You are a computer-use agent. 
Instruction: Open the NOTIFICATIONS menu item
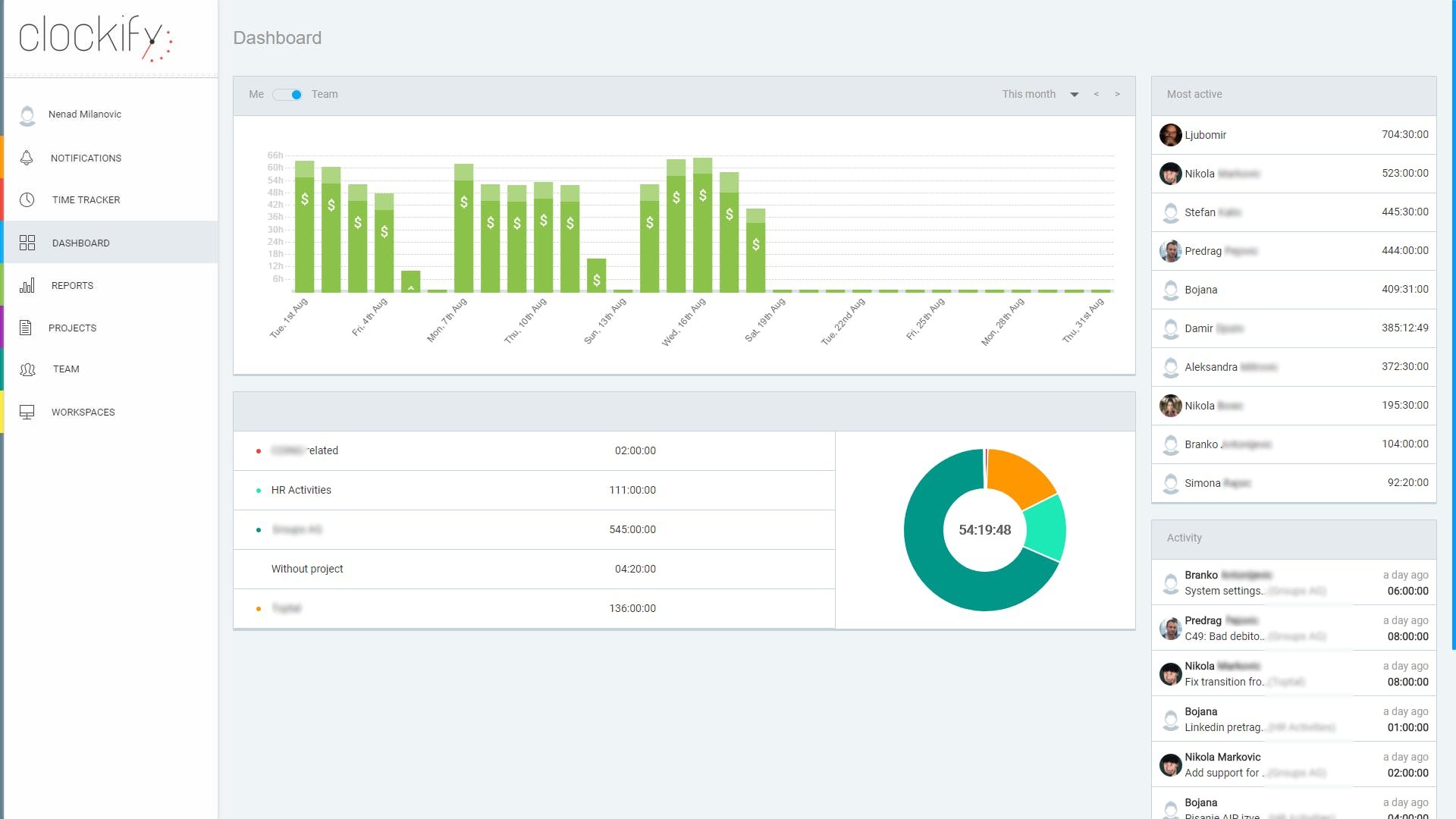[x=111, y=158]
